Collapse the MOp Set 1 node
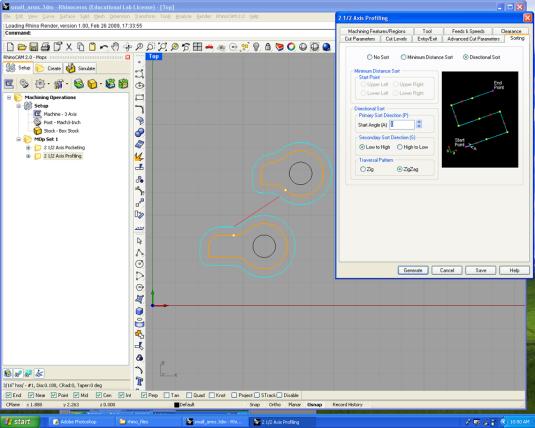 [x=19, y=139]
